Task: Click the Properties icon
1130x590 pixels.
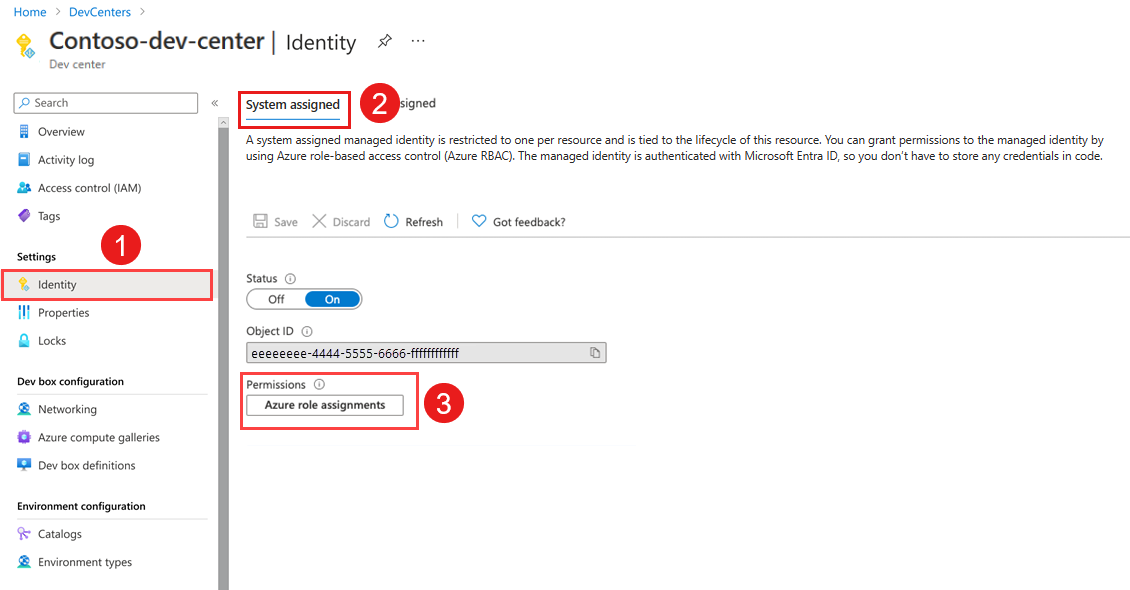Action: [24, 313]
